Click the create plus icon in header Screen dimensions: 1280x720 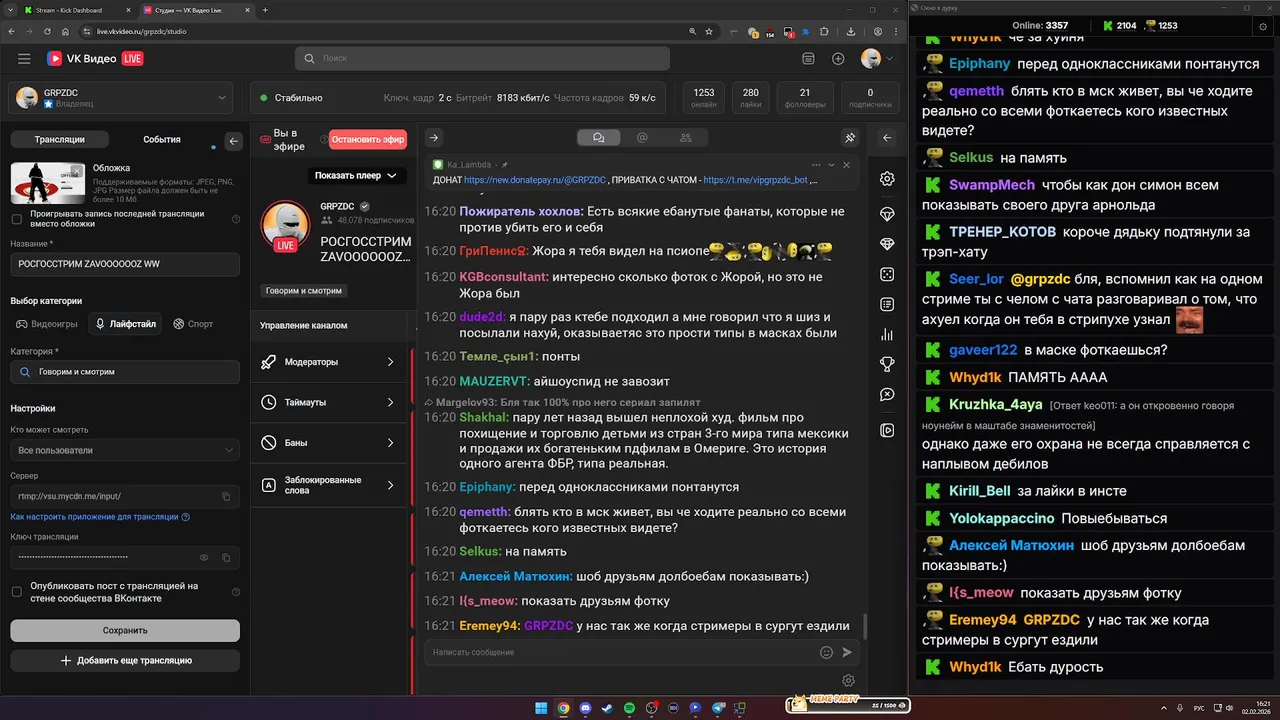pyautogui.click(x=838, y=59)
